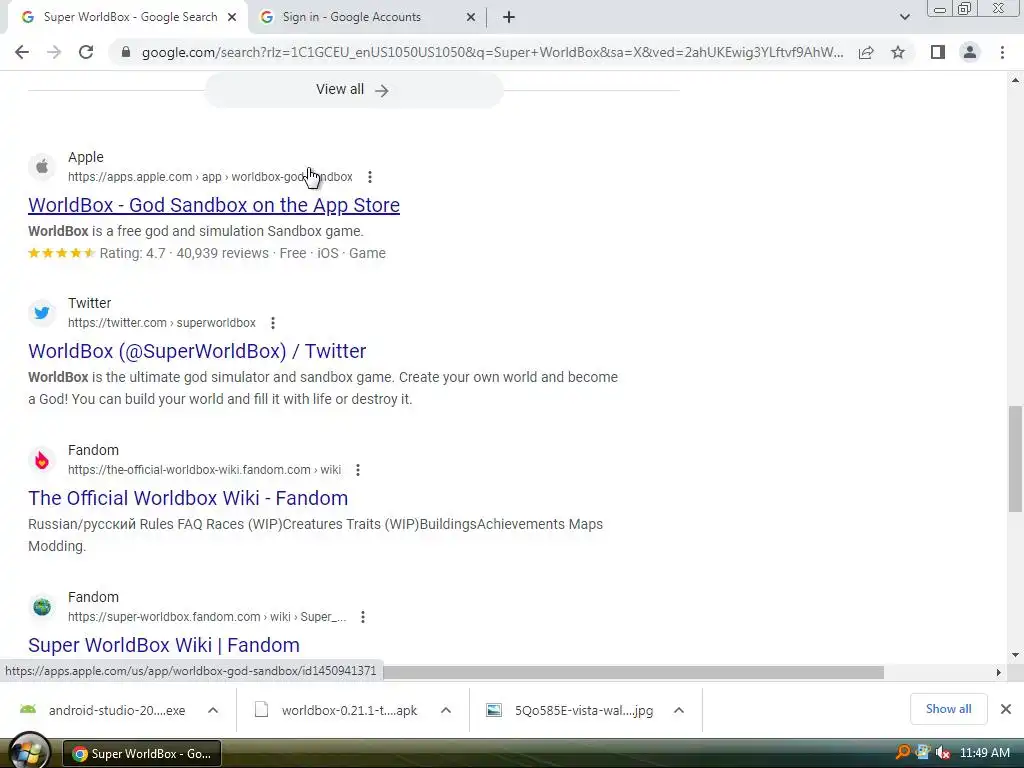Click the muted volume tray icon

942,752
